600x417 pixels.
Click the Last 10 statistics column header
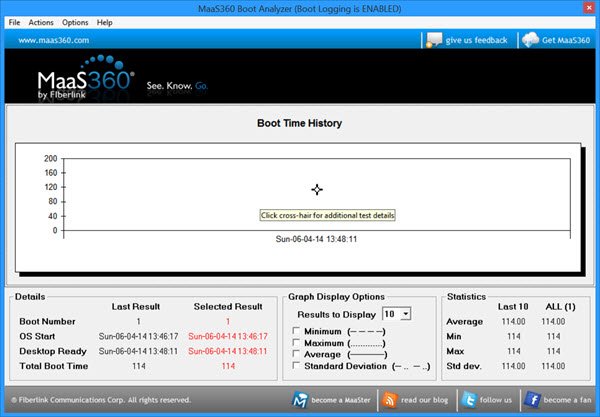coord(513,307)
